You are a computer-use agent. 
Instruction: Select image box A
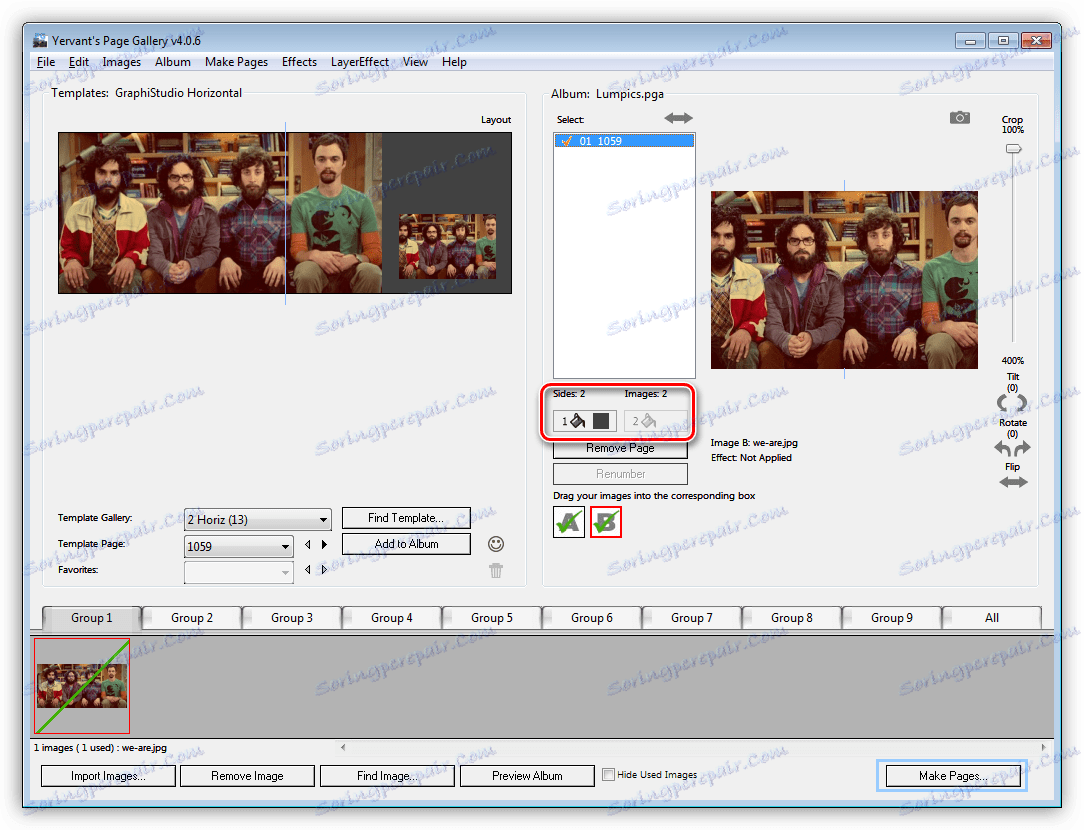point(569,522)
